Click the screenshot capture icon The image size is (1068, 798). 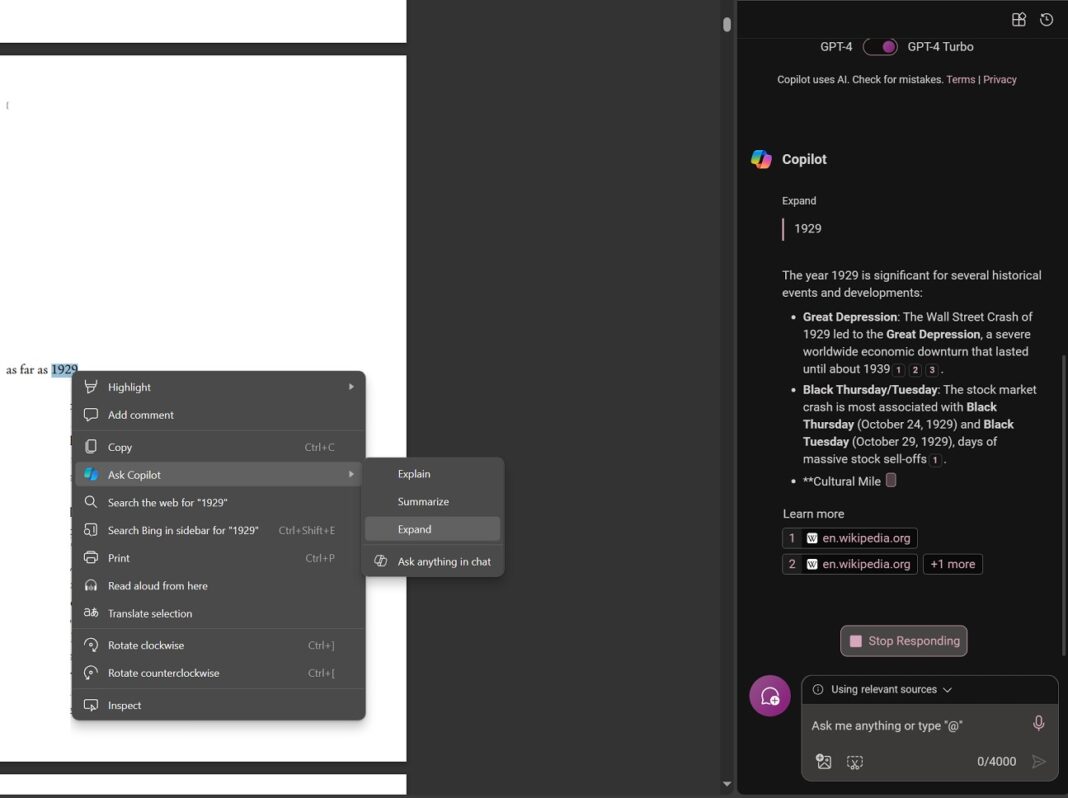pyautogui.click(x=855, y=761)
